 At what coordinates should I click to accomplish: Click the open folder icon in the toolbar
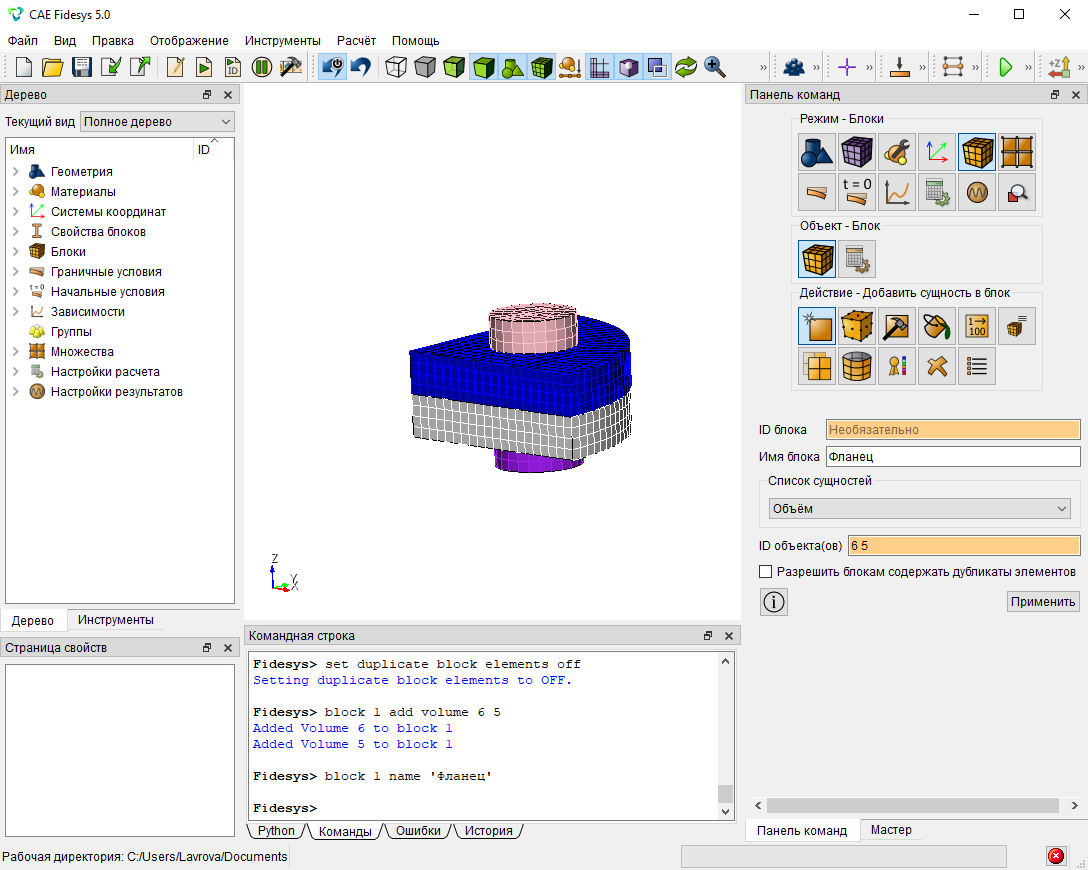pos(53,67)
